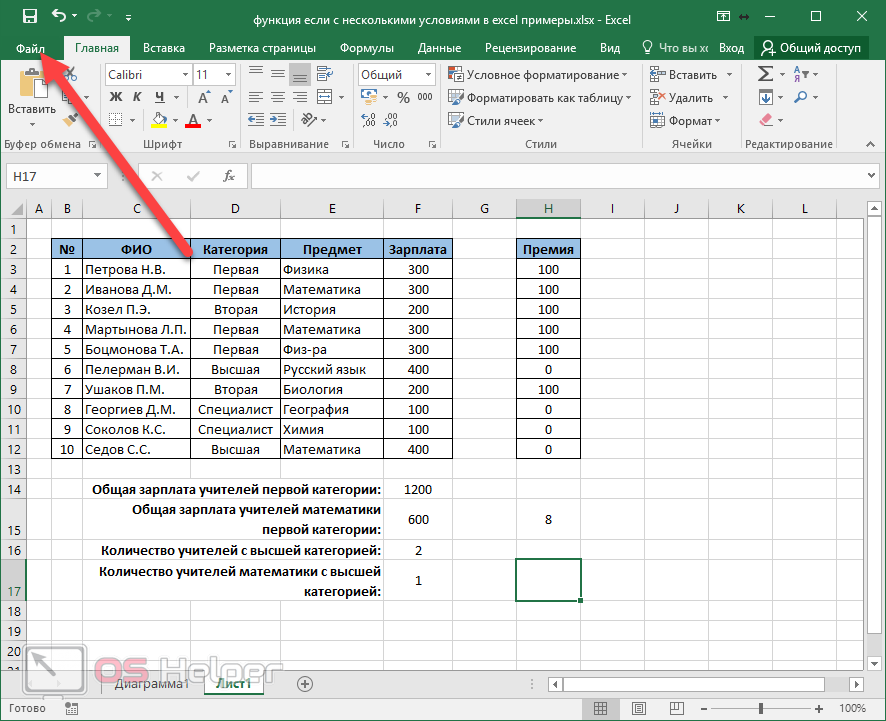This screenshot has width=886, height=721.
Task: Switch to the Диаграмма1 sheet tab
Action: click(150, 684)
